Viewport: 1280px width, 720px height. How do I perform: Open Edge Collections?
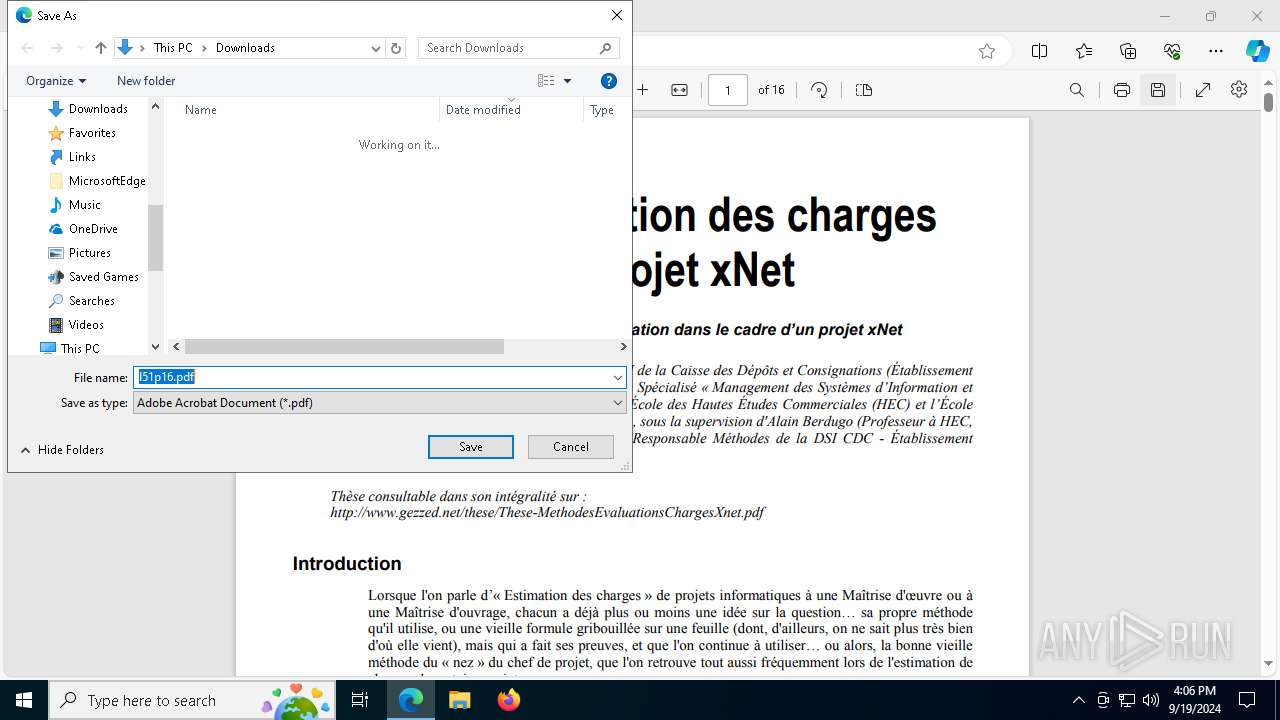[1128, 52]
